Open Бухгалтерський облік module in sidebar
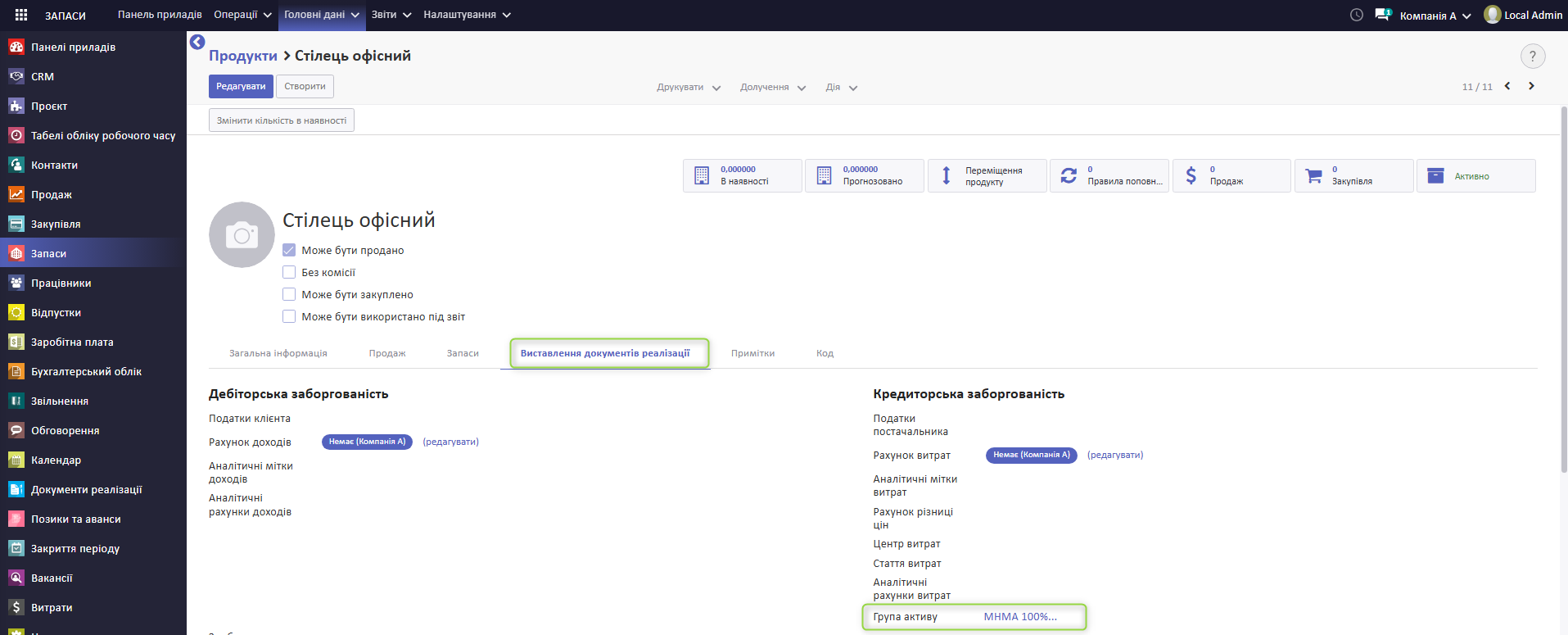Image resolution: width=1568 pixels, height=635 pixels. coord(93,371)
